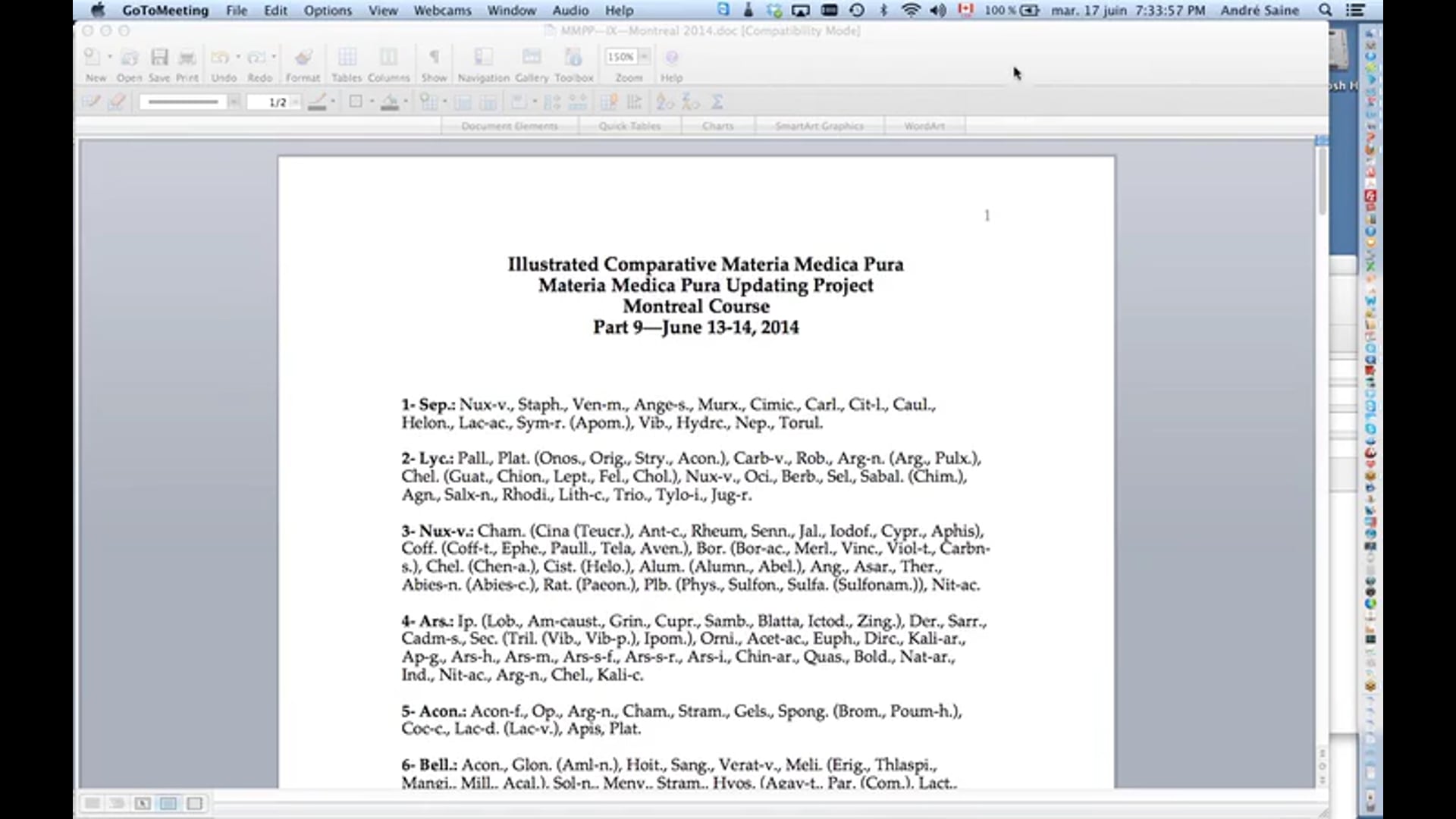Switch to the Quick Tables ribbon tab
The width and height of the screenshot is (1456, 819).
click(x=629, y=126)
